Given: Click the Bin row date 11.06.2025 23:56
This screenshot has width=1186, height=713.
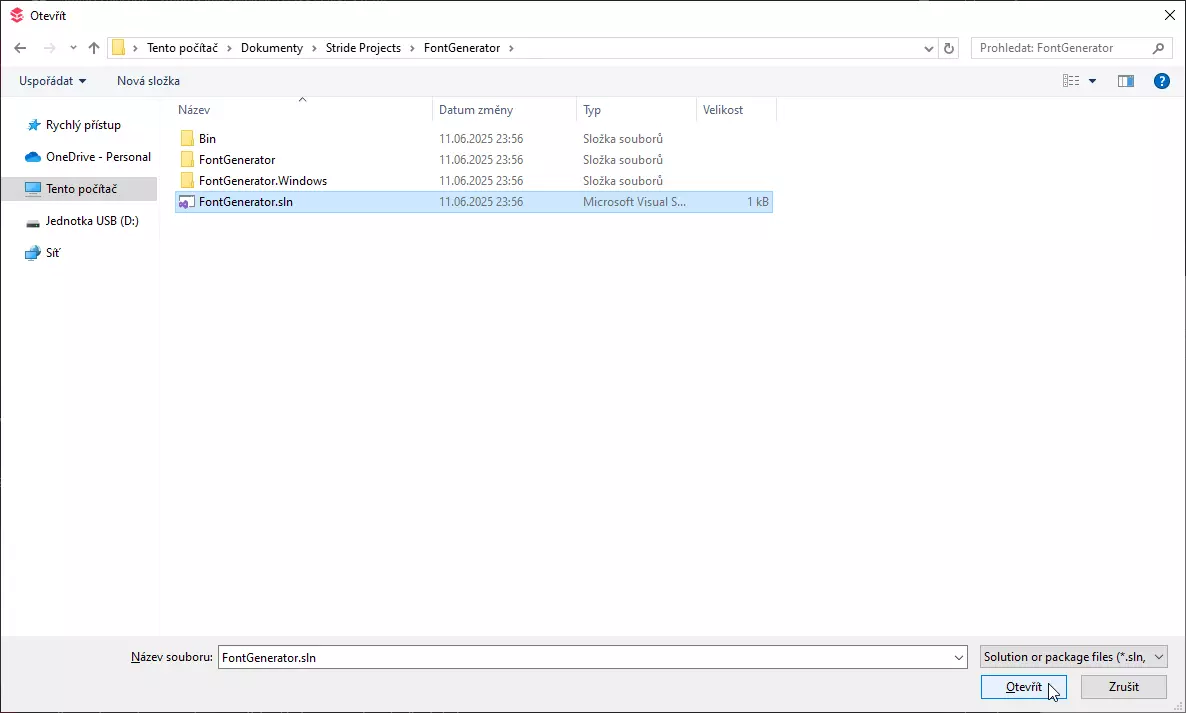Looking at the screenshot, I should 481,138.
